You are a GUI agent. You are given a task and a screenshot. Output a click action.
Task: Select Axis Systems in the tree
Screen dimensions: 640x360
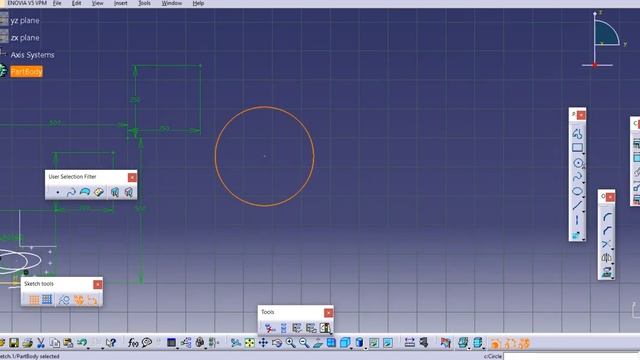click(x=32, y=55)
